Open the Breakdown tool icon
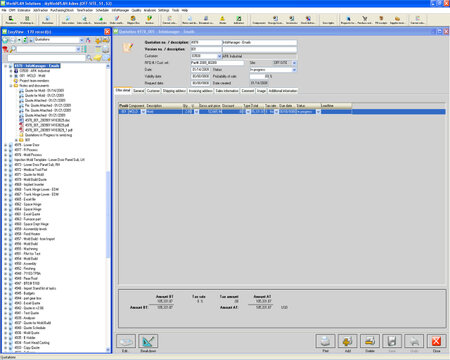Viewport: 450px width, 360px height. click(x=148, y=341)
